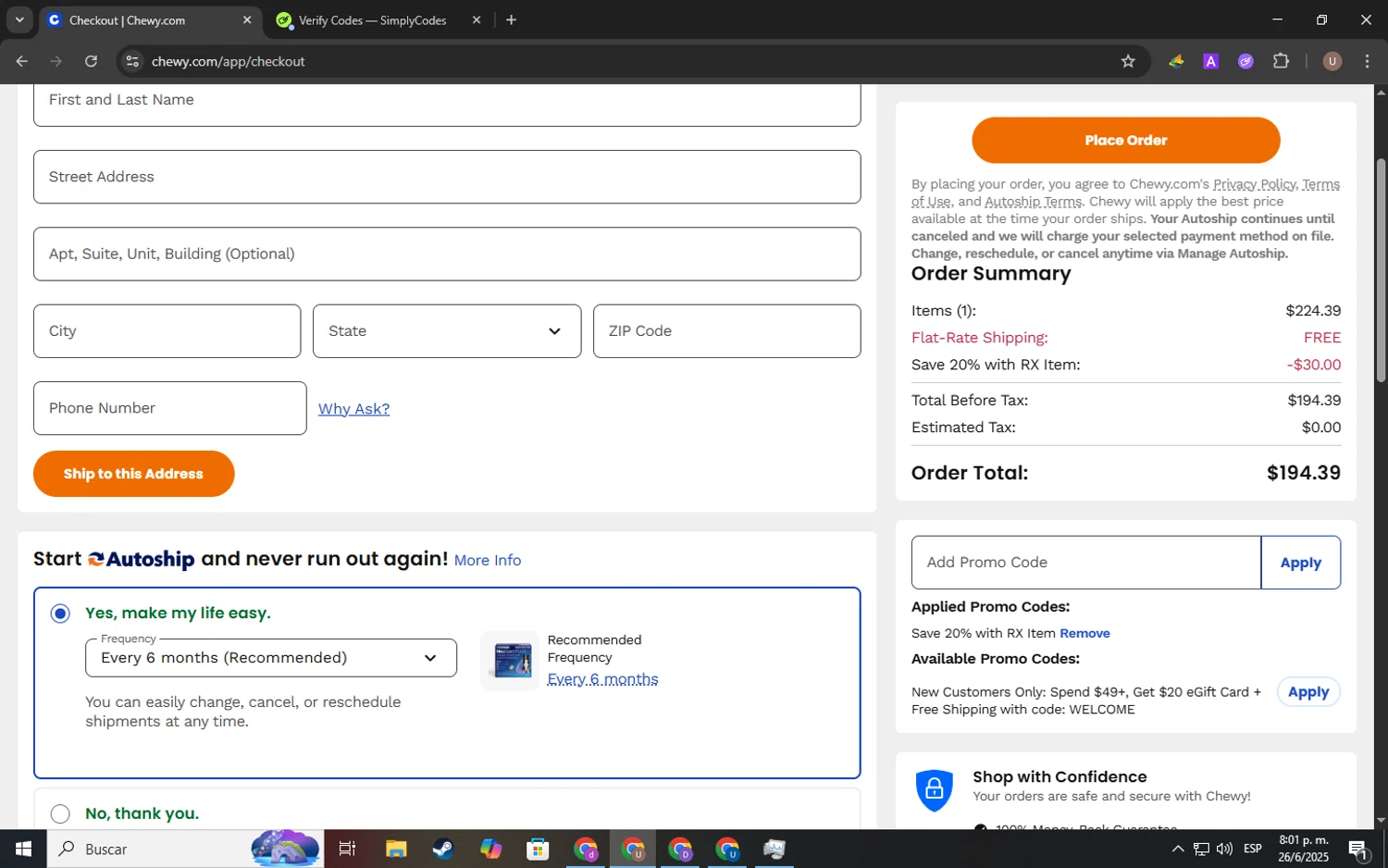Click the blue lock shield icon
This screenshot has height=868, width=1388.
pos(934,790)
